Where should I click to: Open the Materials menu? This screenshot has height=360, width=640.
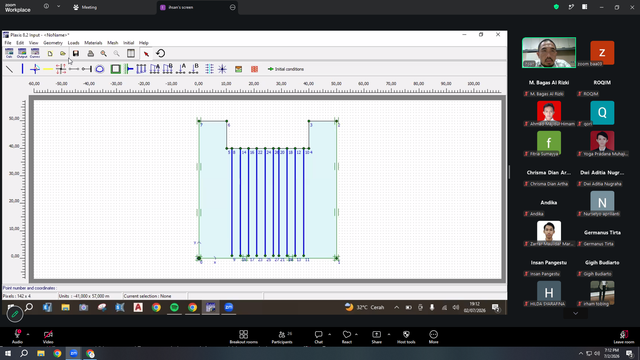point(93,43)
